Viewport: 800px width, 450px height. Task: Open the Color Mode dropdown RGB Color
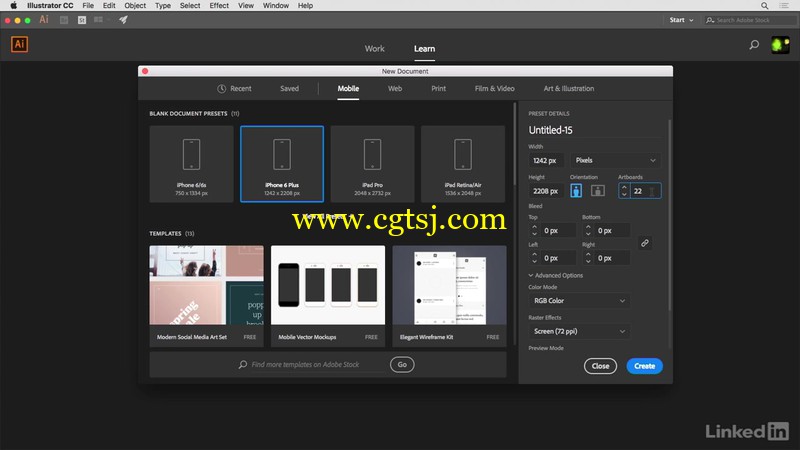579,301
